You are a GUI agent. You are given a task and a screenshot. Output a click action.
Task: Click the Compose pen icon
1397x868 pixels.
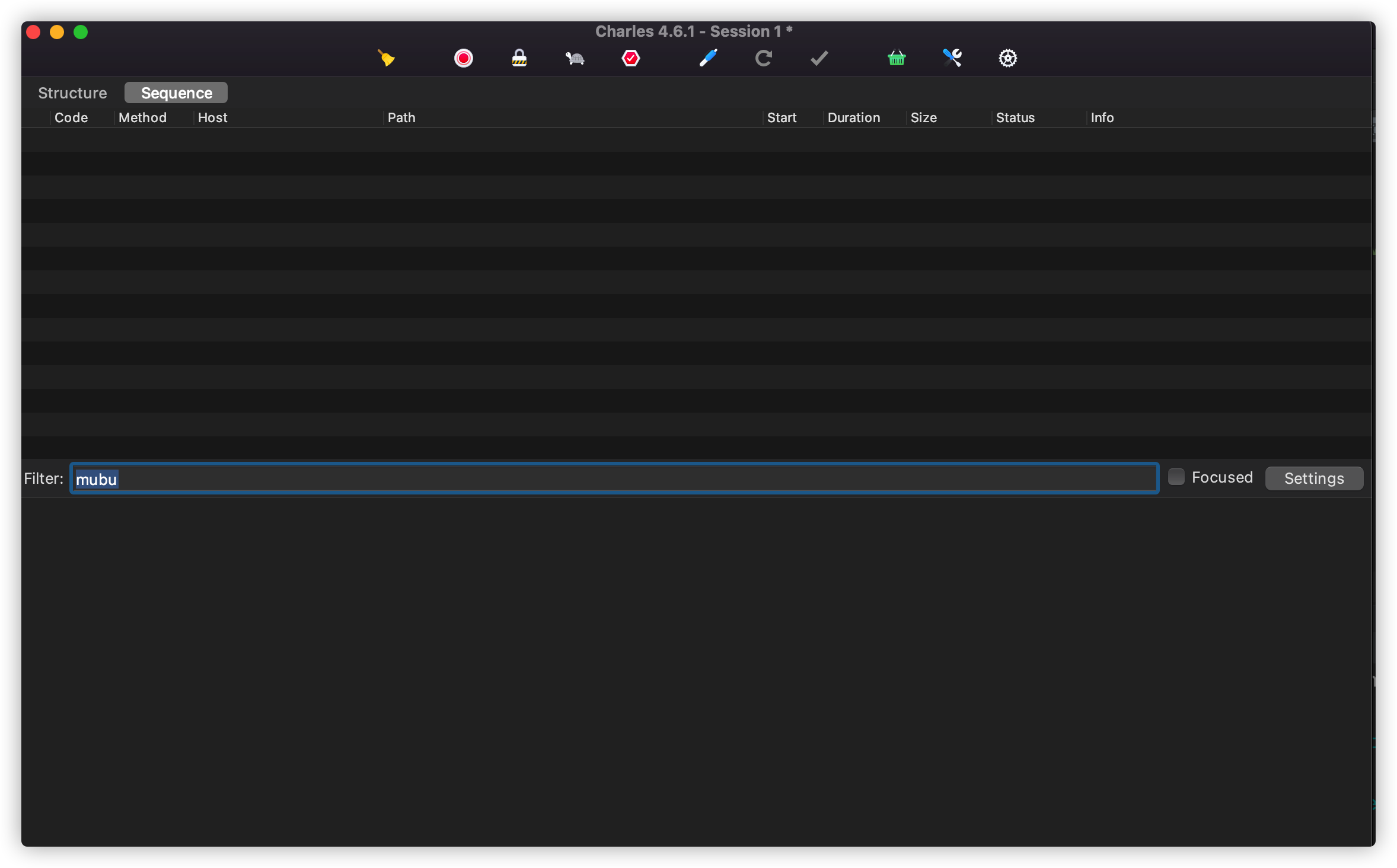click(x=708, y=58)
